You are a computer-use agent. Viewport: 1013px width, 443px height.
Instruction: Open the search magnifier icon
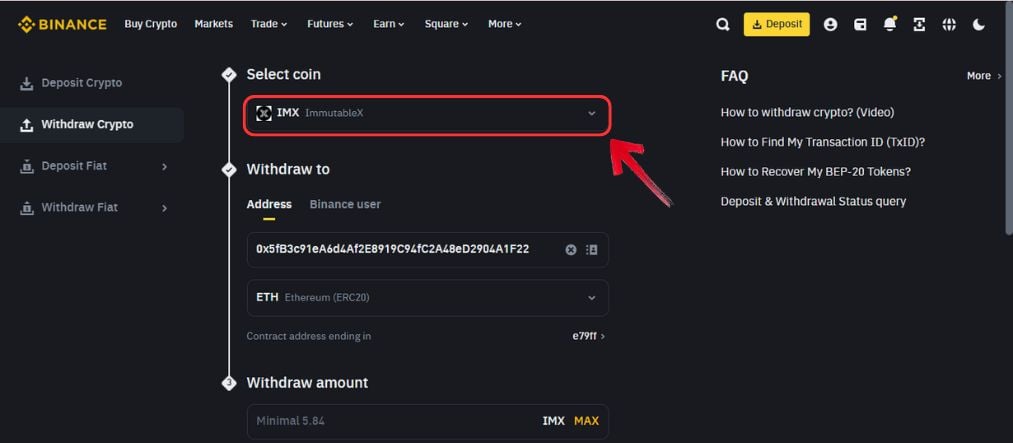coord(723,25)
